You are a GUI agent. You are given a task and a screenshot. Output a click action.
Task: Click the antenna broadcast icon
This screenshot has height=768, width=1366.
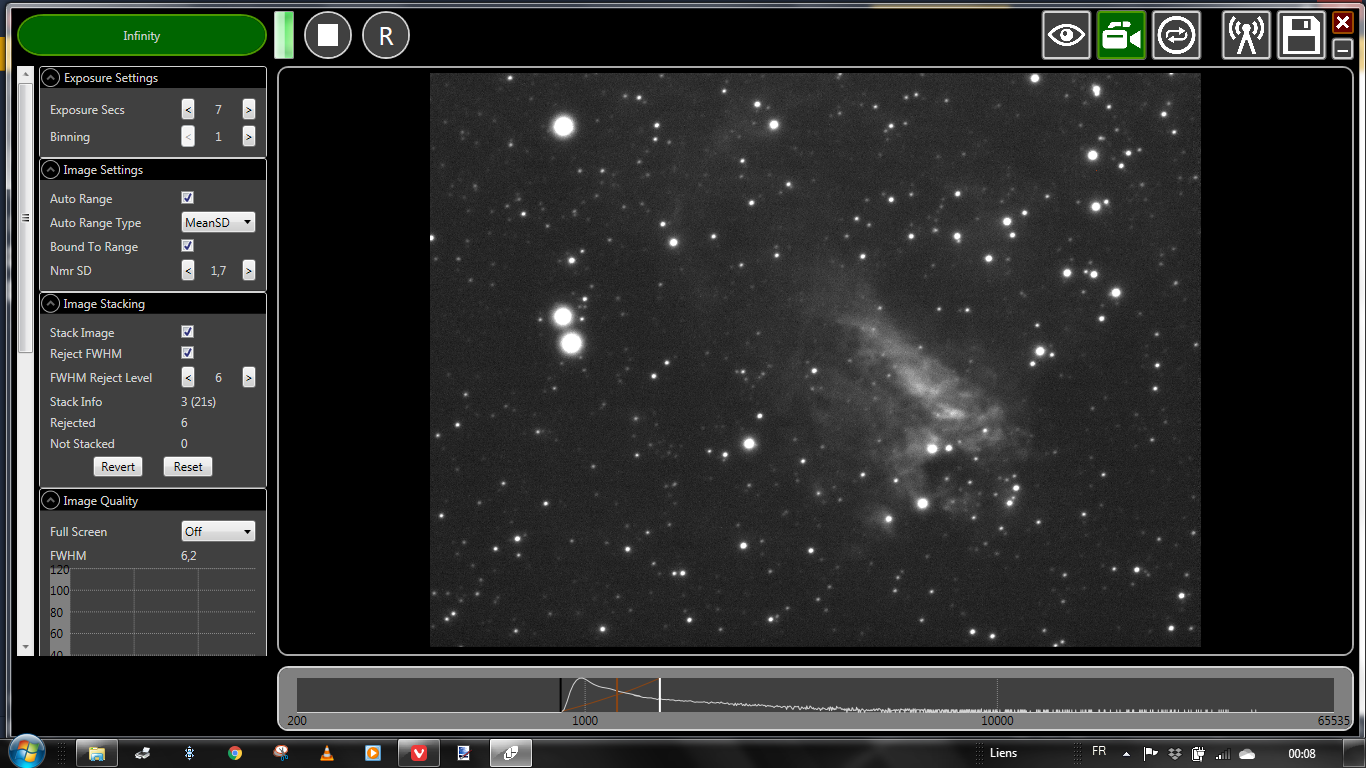[x=1246, y=34]
